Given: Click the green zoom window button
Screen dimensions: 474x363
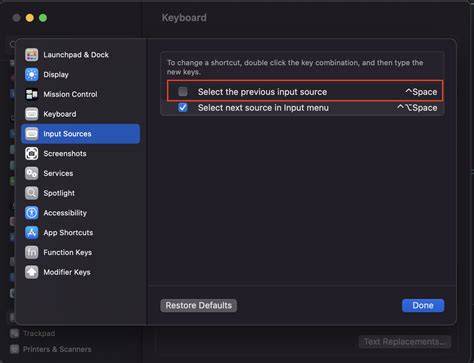Looking at the screenshot, I should [x=43, y=18].
